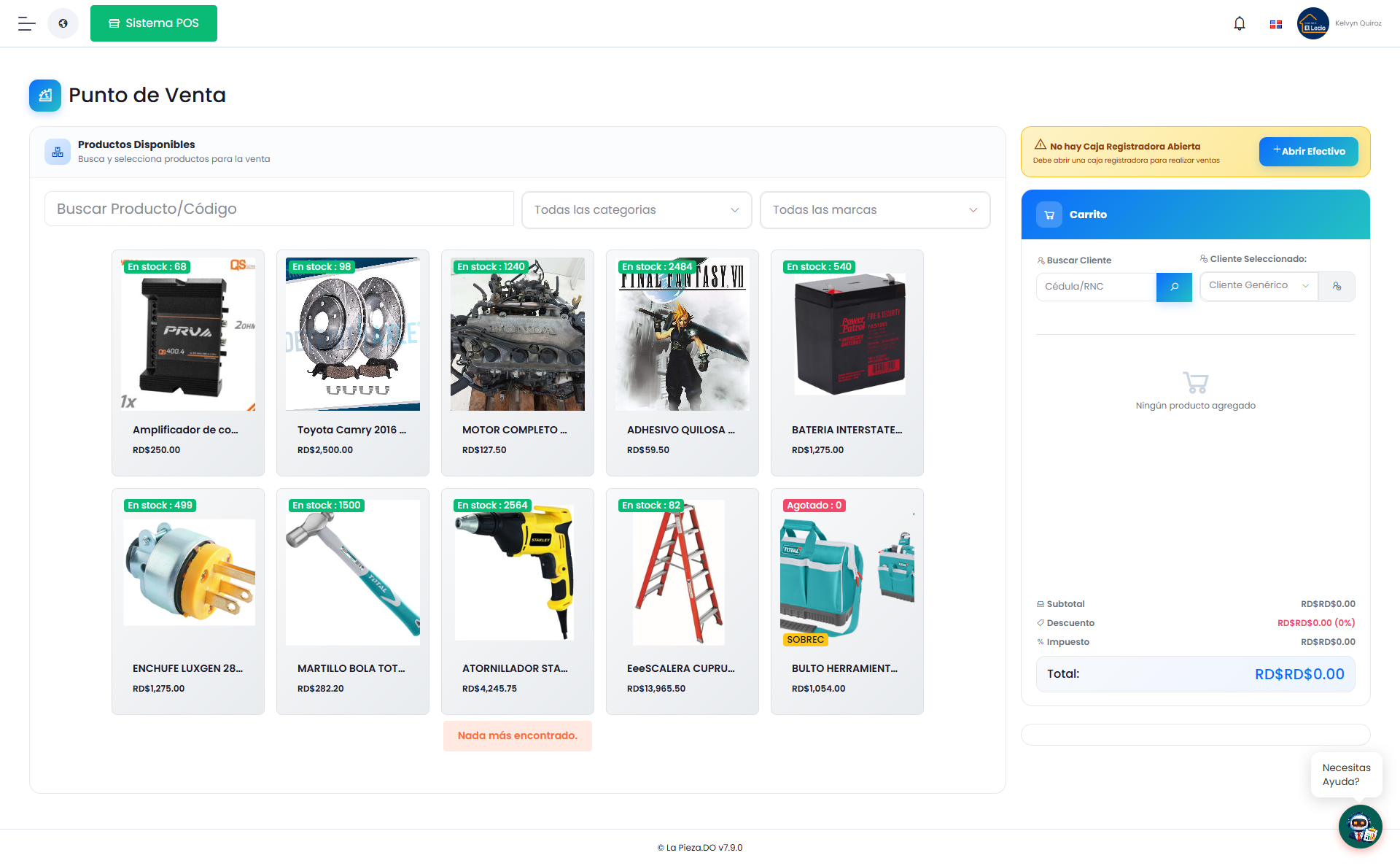
Task: Click the En stock : 540 badge
Action: tap(819, 267)
